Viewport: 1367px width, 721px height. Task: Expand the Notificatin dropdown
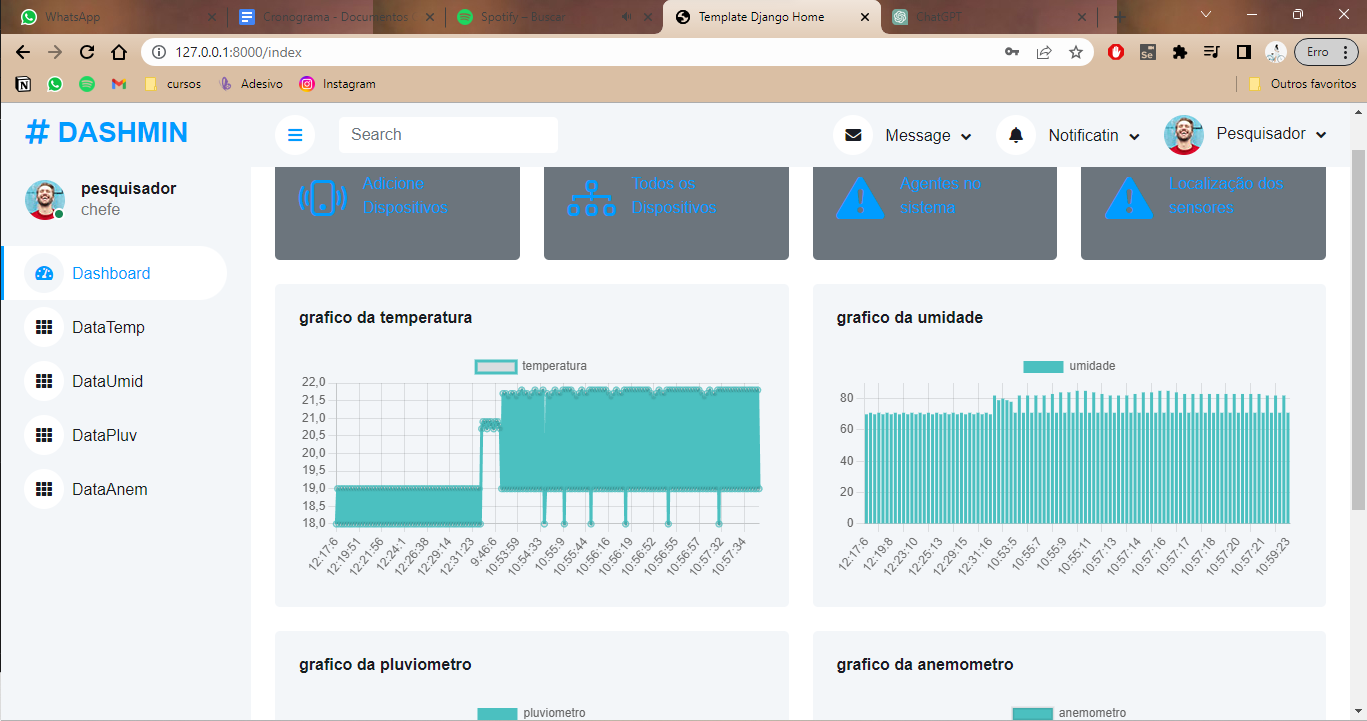point(1135,135)
